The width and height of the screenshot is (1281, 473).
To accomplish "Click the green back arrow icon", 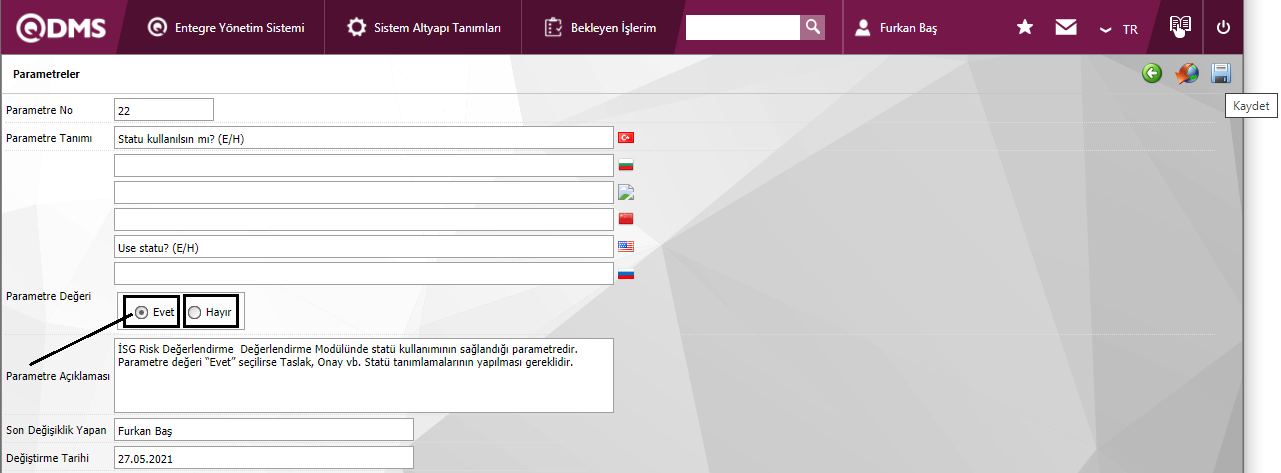I will [x=1152, y=73].
